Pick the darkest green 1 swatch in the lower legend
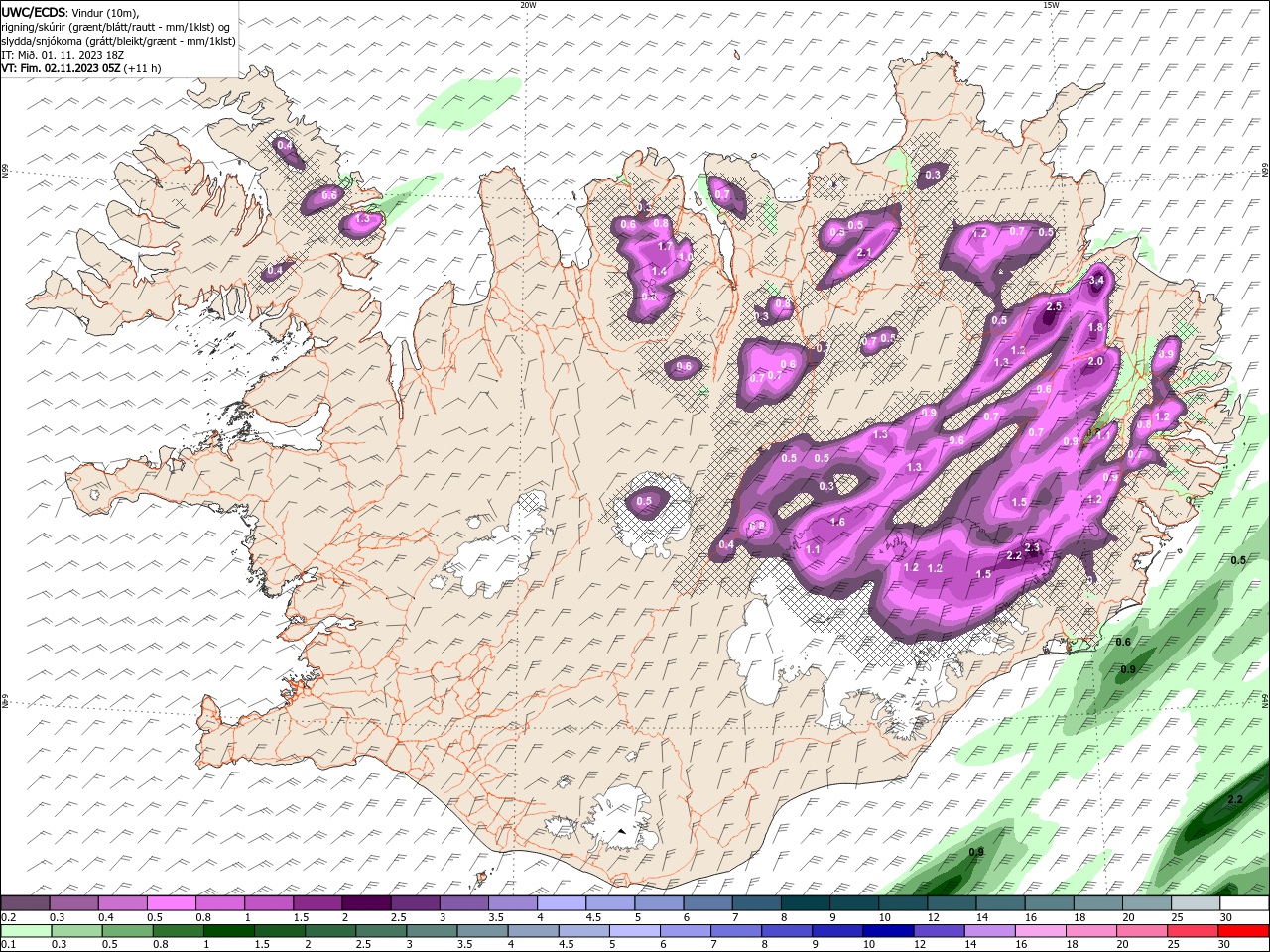Image resolution: width=1270 pixels, height=952 pixels. pos(228,931)
